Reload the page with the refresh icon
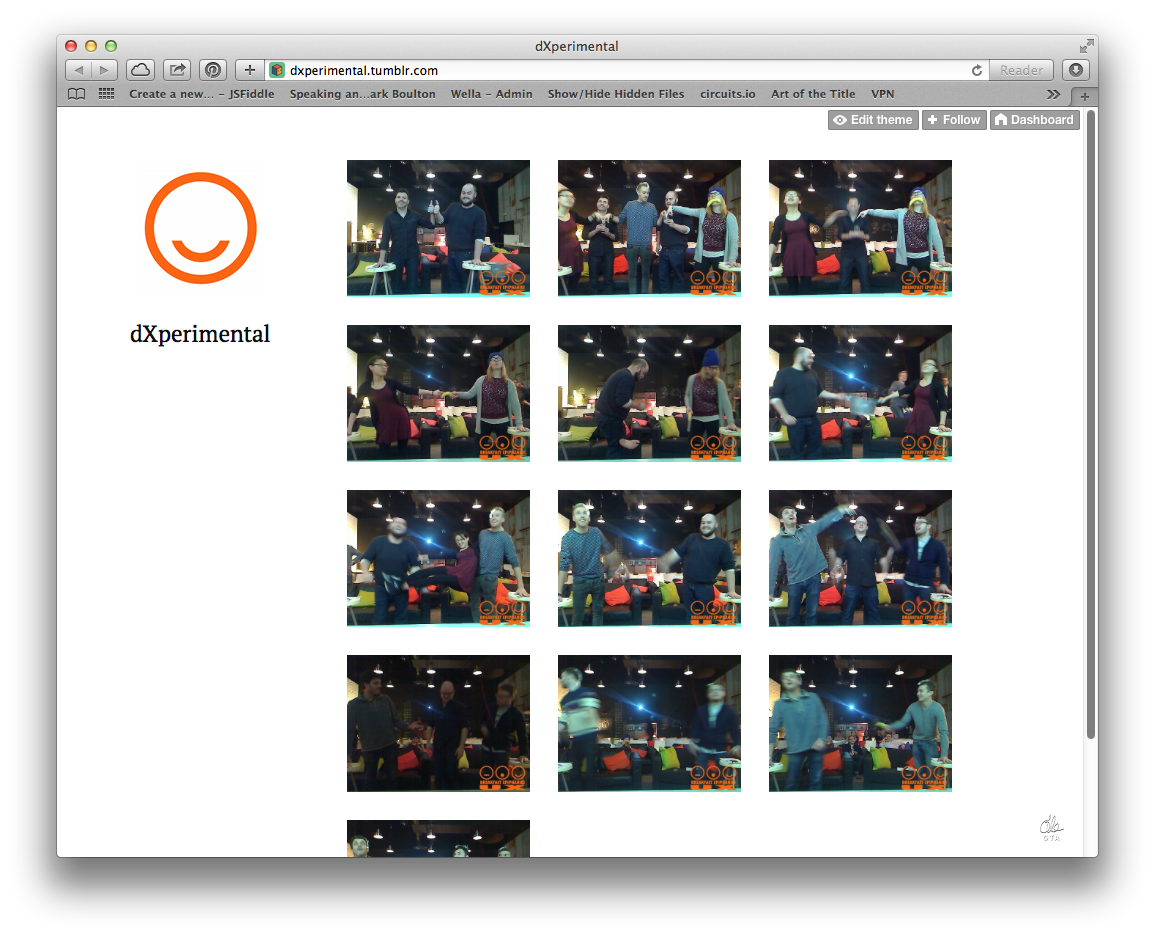The width and height of the screenshot is (1155, 936). coord(977,70)
